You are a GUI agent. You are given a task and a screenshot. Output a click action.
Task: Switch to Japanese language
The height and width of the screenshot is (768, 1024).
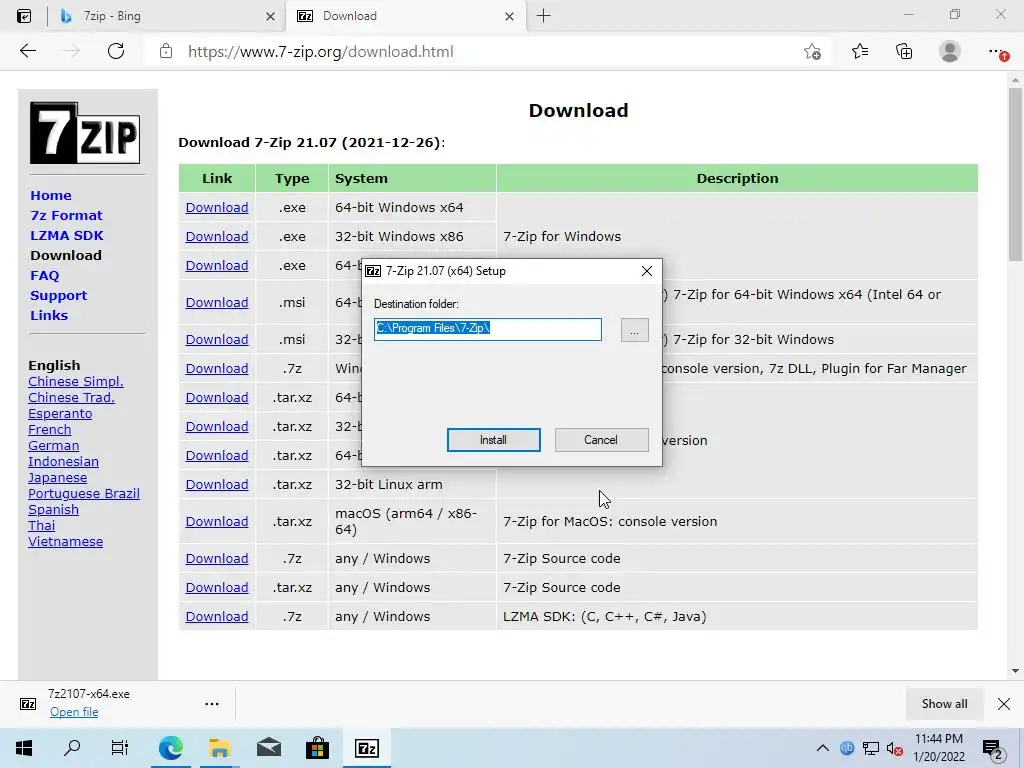57,477
